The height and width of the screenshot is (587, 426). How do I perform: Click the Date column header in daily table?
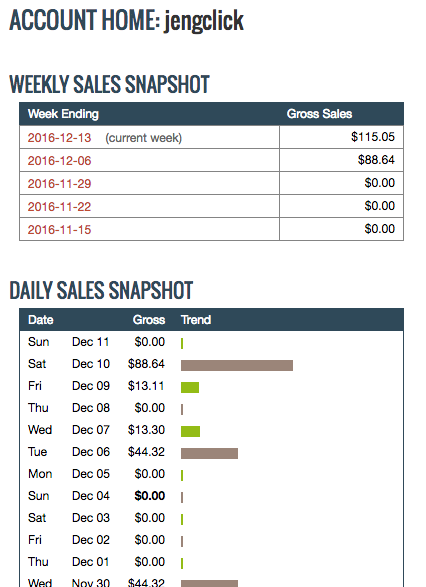point(41,320)
